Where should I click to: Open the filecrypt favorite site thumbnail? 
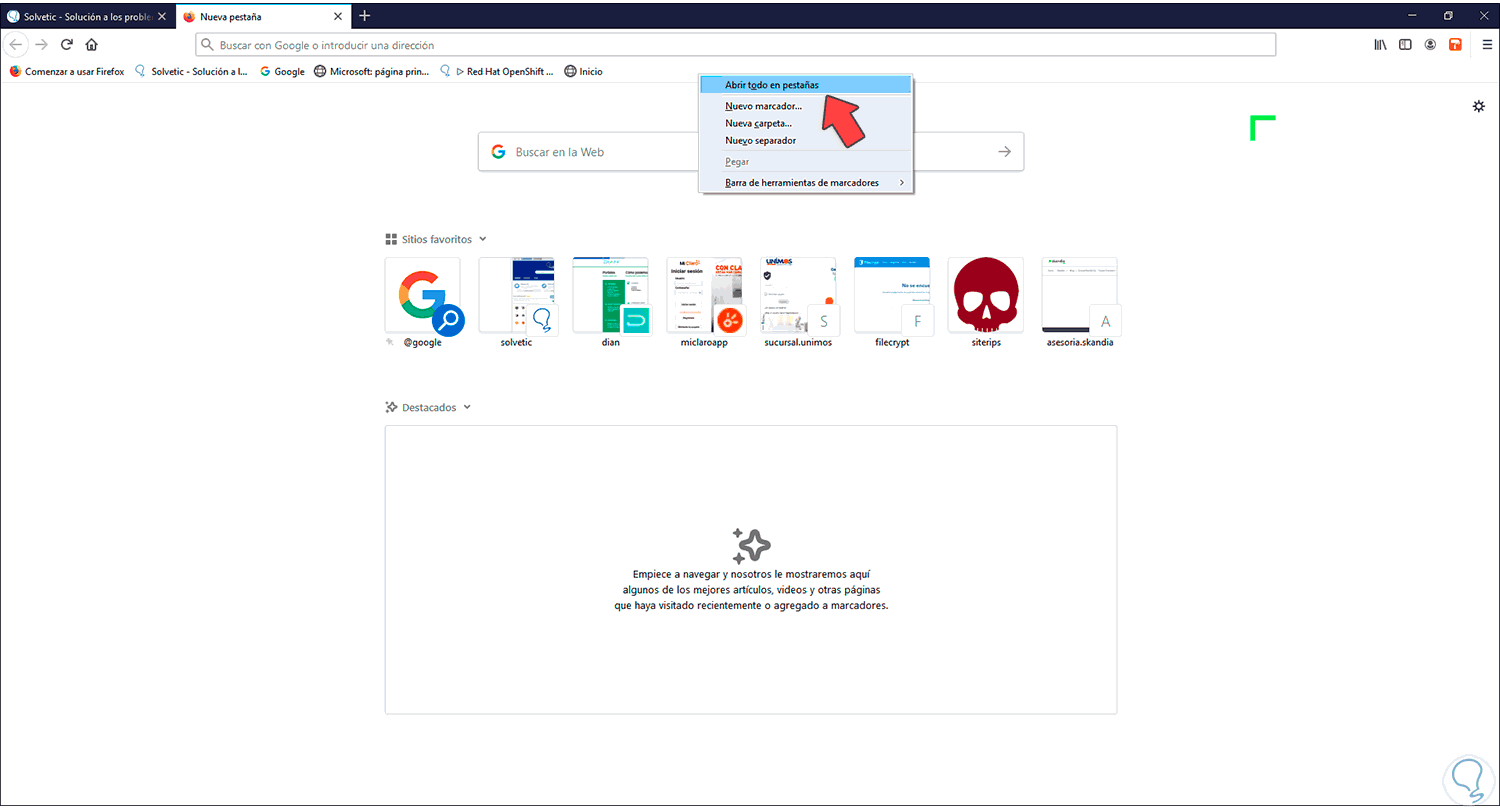[x=891, y=294]
